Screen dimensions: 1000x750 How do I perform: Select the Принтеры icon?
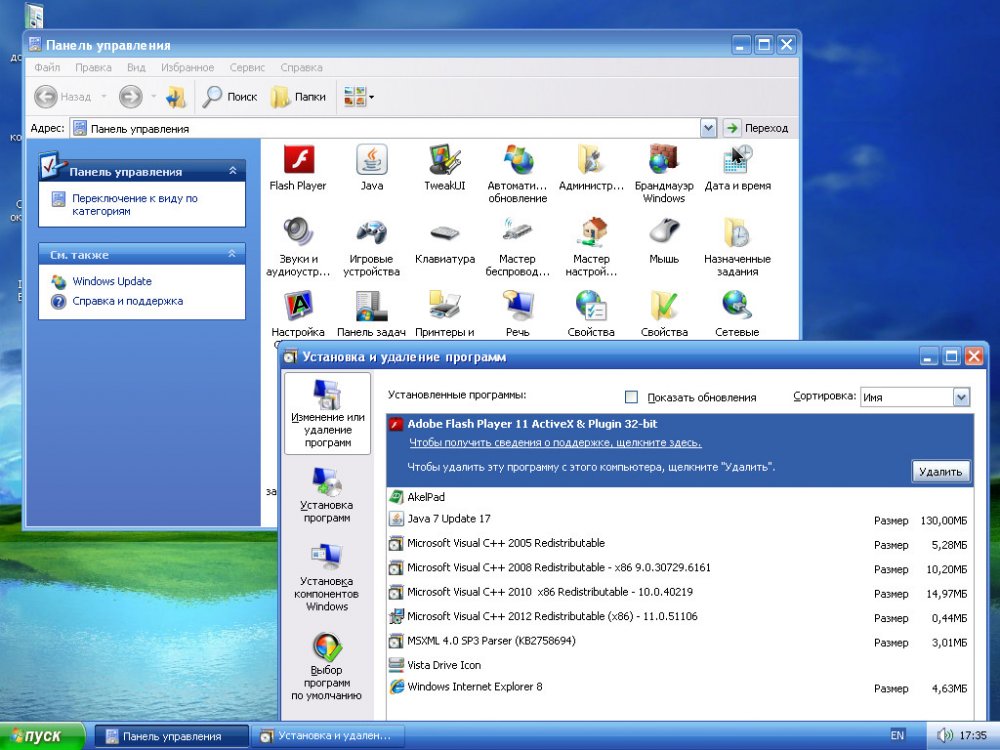click(x=445, y=314)
